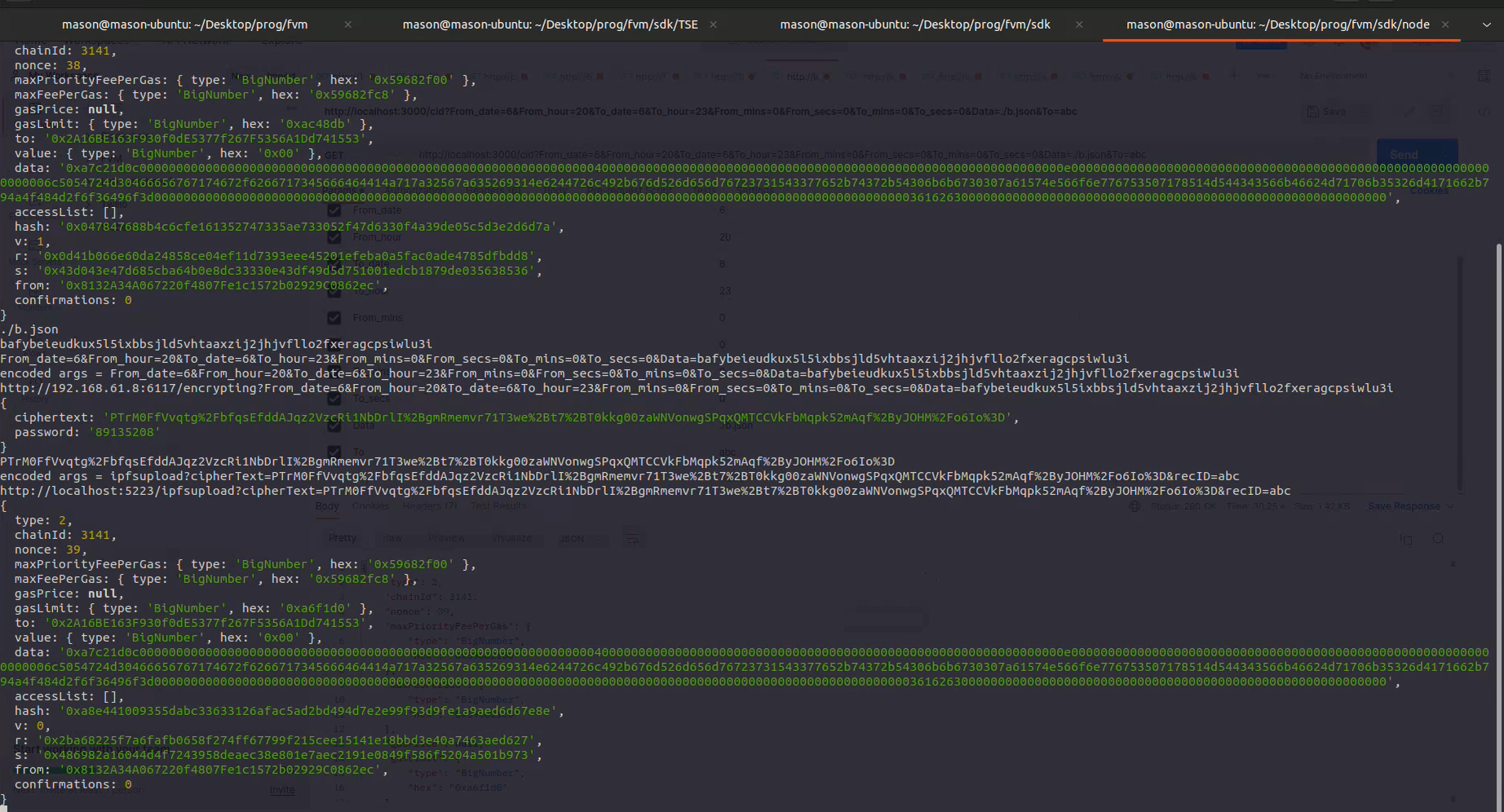
Task: Select the Preview view in Postman response
Action: [447, 538]
